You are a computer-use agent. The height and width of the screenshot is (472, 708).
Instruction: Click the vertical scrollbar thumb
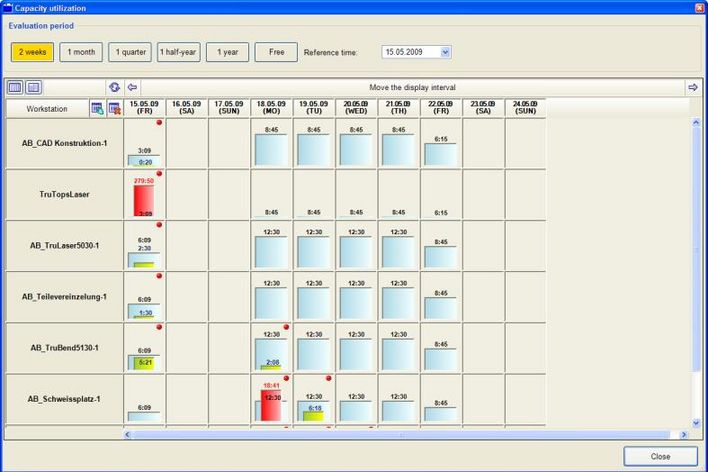pyautogui.click(x=696, y=248)
